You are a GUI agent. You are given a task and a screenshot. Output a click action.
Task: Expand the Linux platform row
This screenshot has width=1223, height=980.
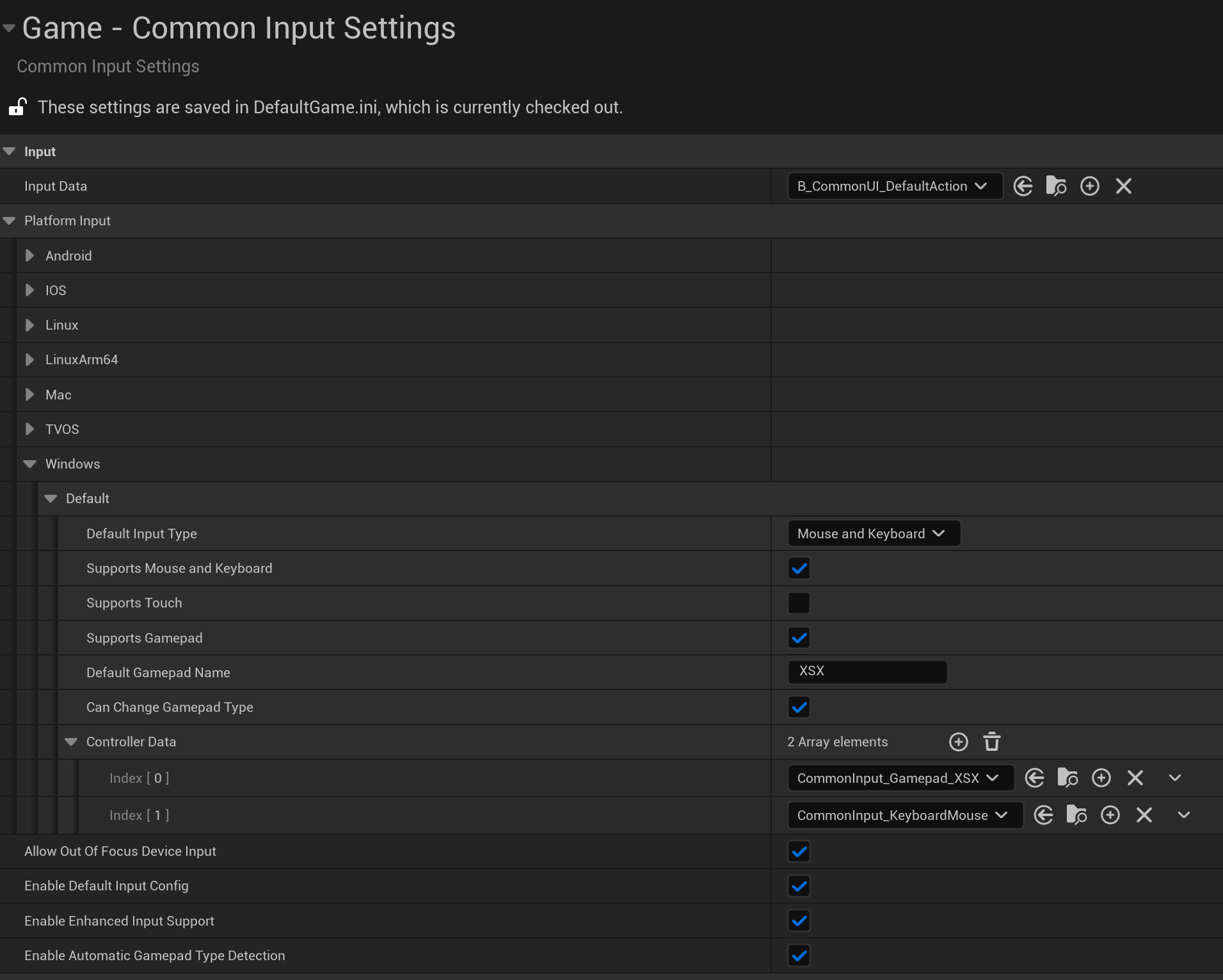click(x=29, y=325)
